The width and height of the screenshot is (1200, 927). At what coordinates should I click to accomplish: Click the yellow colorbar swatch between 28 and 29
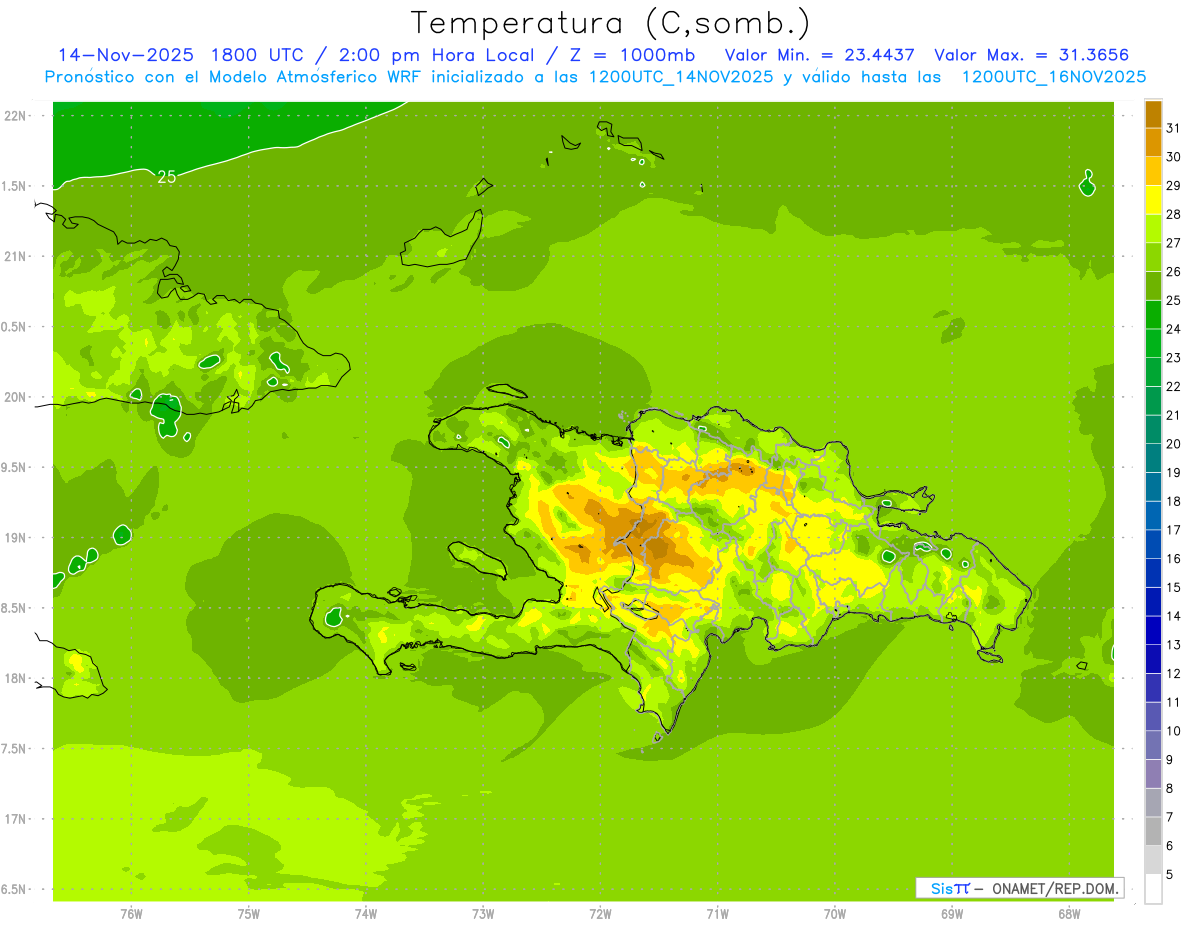point(1153,199)
